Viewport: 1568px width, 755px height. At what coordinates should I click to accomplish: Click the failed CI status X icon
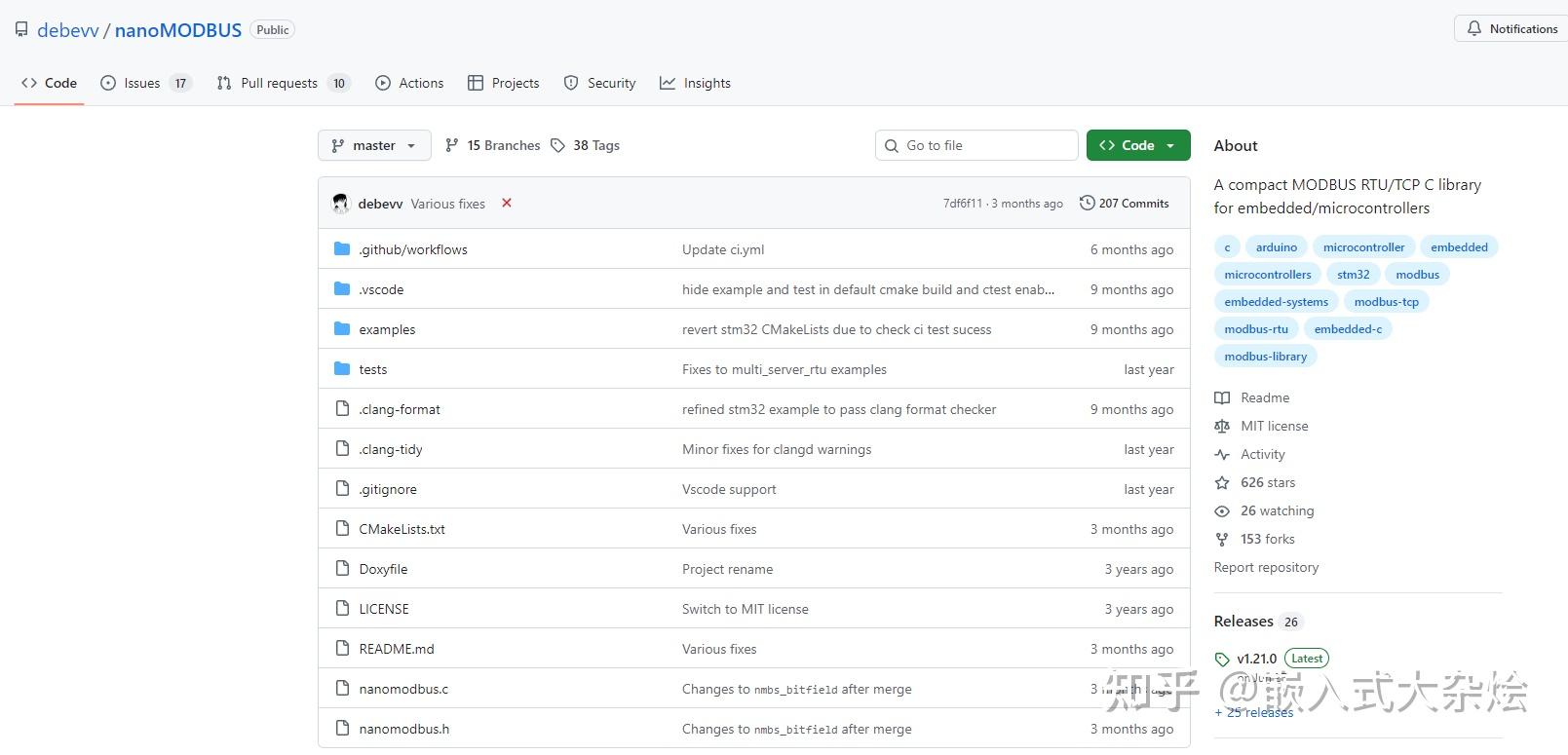(x=507, y=203)
